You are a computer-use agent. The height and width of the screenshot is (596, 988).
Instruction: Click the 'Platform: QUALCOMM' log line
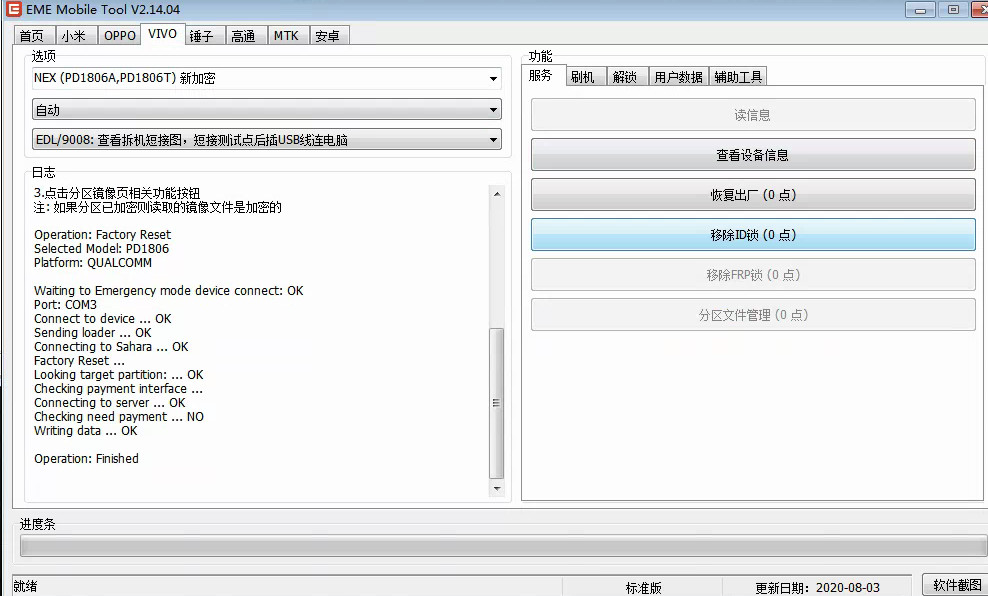click(93, 262)
